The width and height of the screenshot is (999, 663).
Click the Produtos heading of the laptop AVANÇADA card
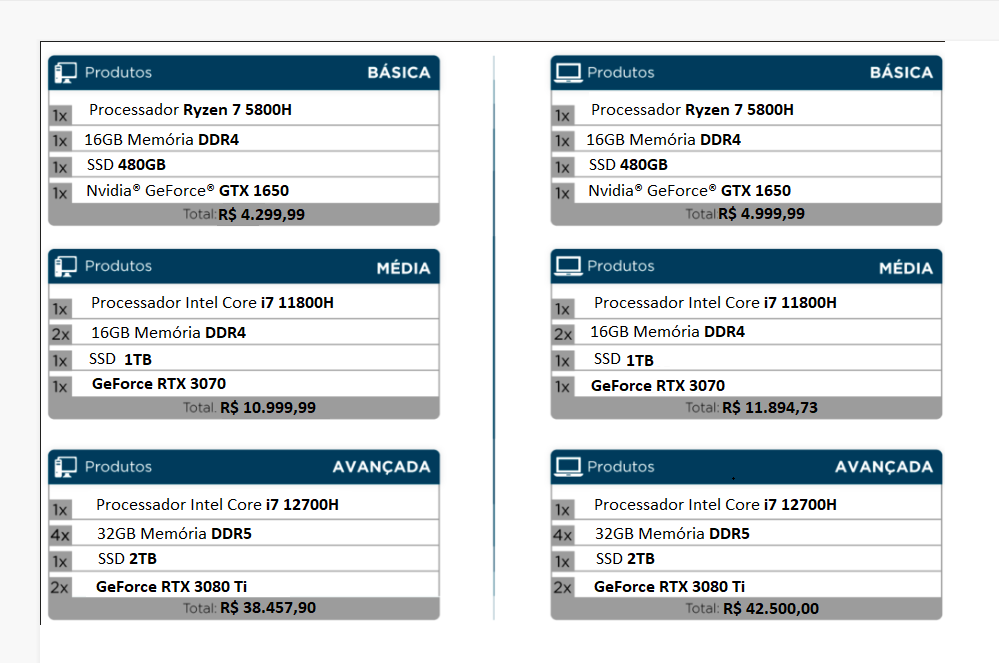[621, 467]
